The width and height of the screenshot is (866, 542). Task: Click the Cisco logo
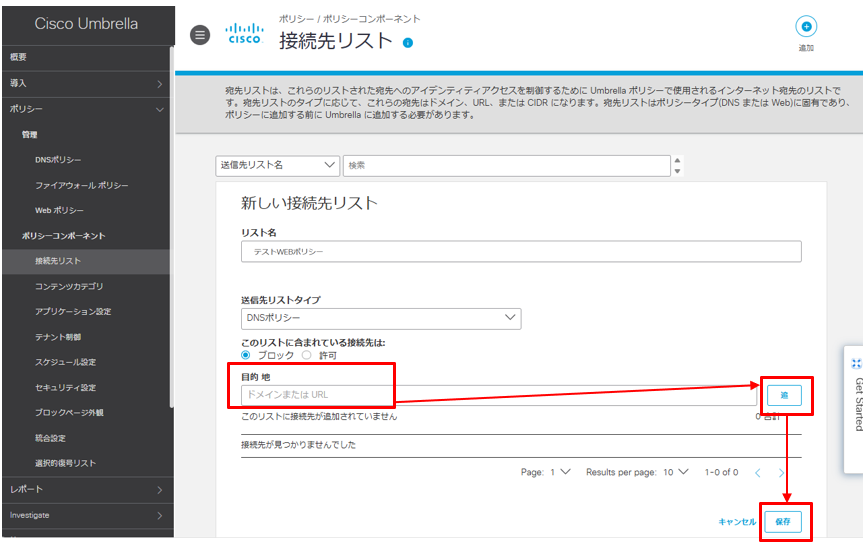[x=245, y=33]
